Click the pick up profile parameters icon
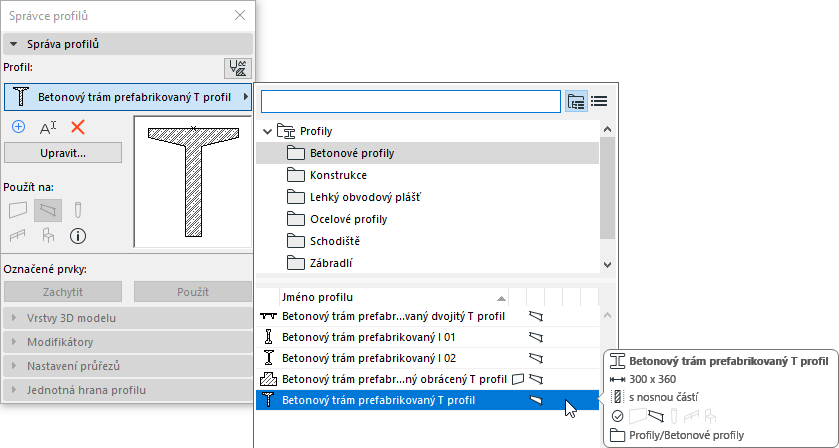 tap(237, 69)
